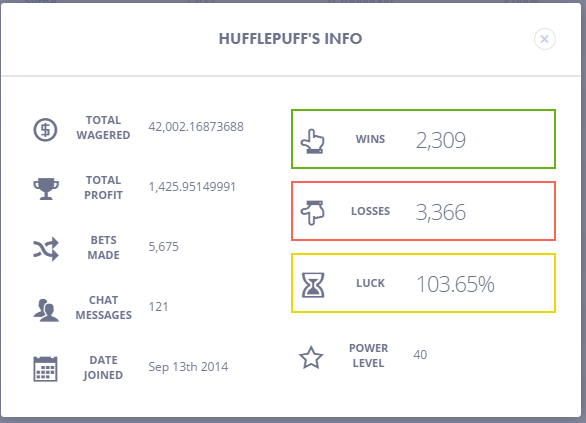Click the shuffle arrows Bets Made icon
Screen dimensions: 586x423
tap(46, 249)
